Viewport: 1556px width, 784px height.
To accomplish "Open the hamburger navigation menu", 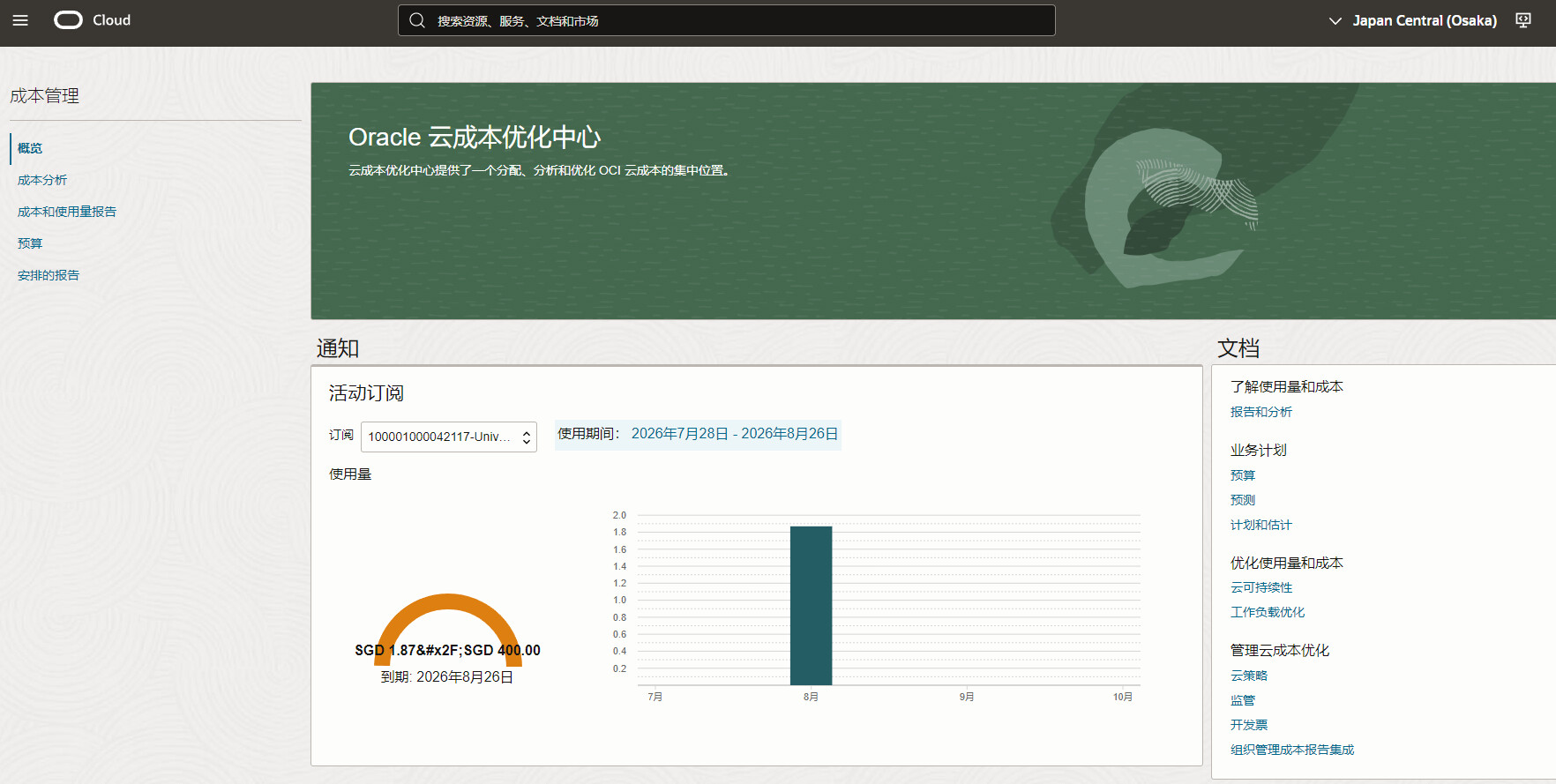I will click(x=20, y=20).
